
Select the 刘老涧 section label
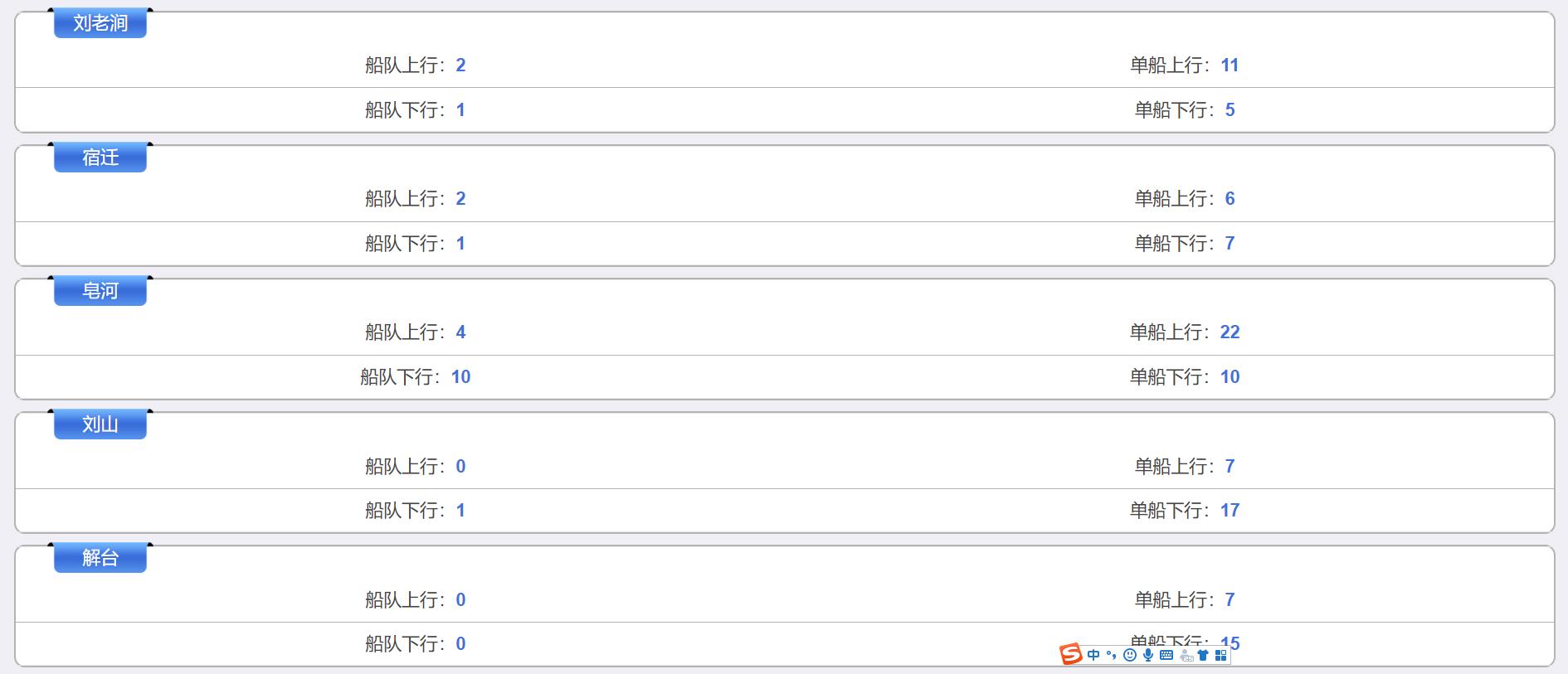tap(100, 23)
